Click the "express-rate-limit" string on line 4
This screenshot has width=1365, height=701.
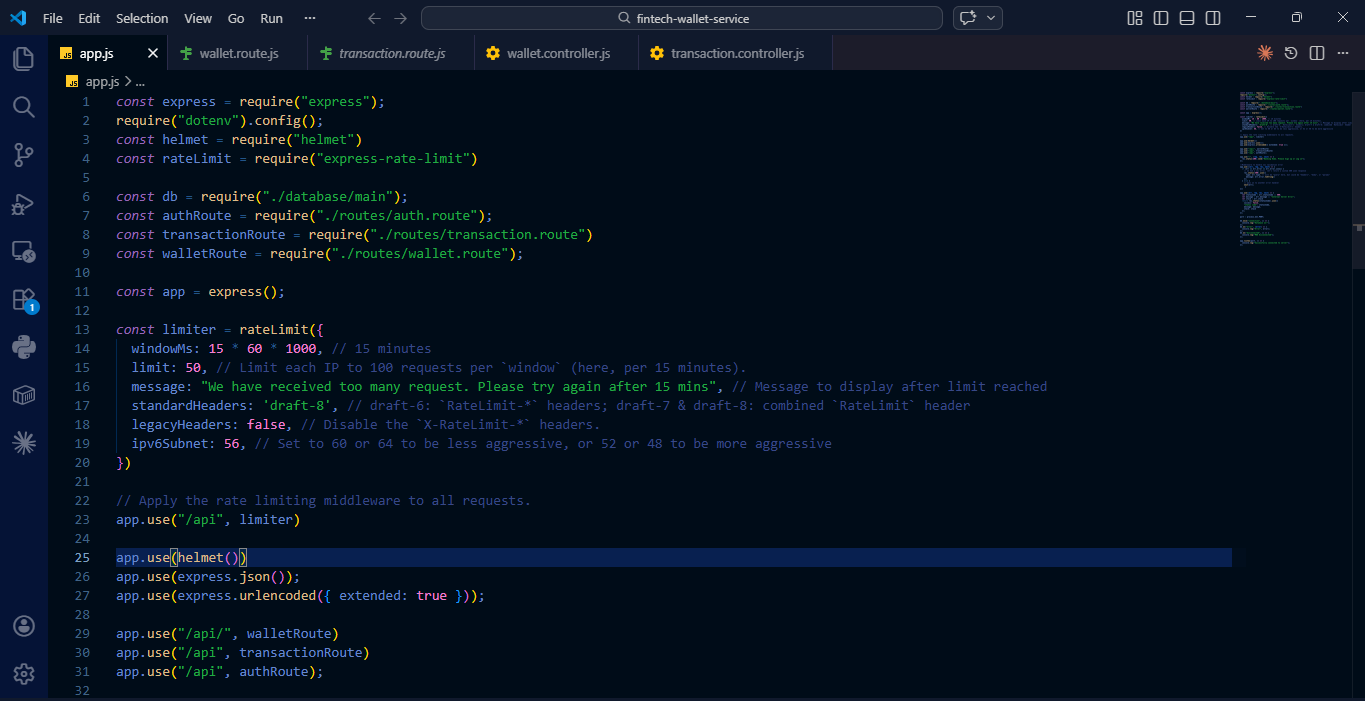pyautogui.click(x=394, y=159)
